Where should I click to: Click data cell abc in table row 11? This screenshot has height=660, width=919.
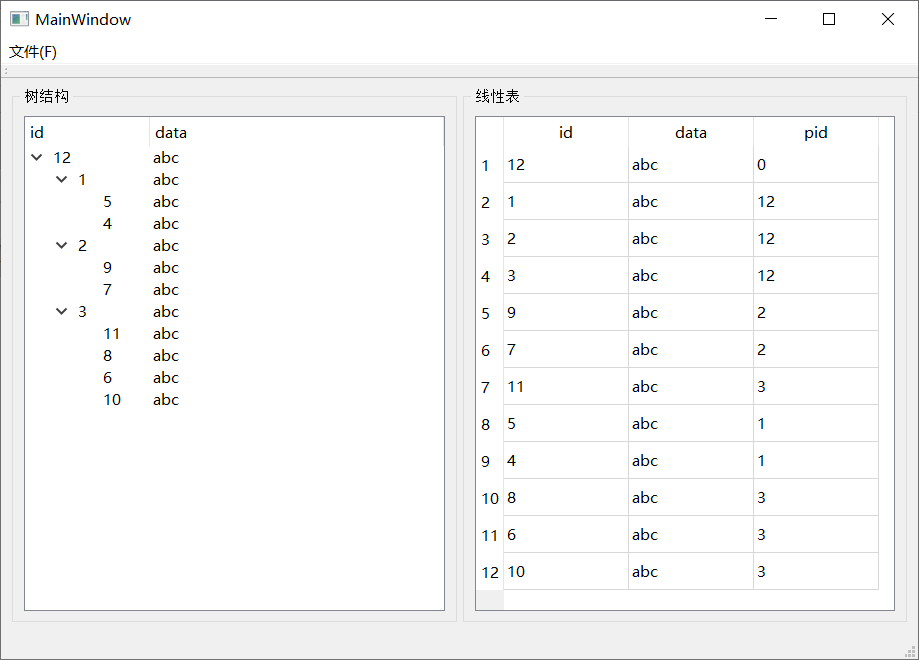[x=691, y=535]
